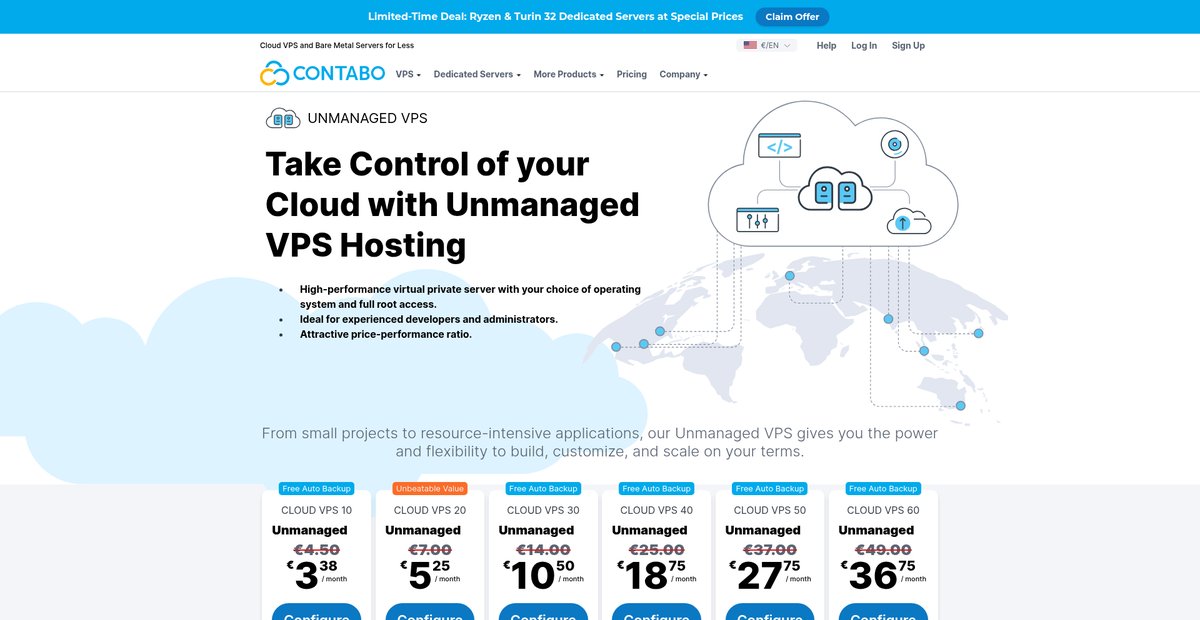The image size is (1200, 620).
Task: Click the Attractive price-performance ratio bullet
Action: click(x=386, y=334)
